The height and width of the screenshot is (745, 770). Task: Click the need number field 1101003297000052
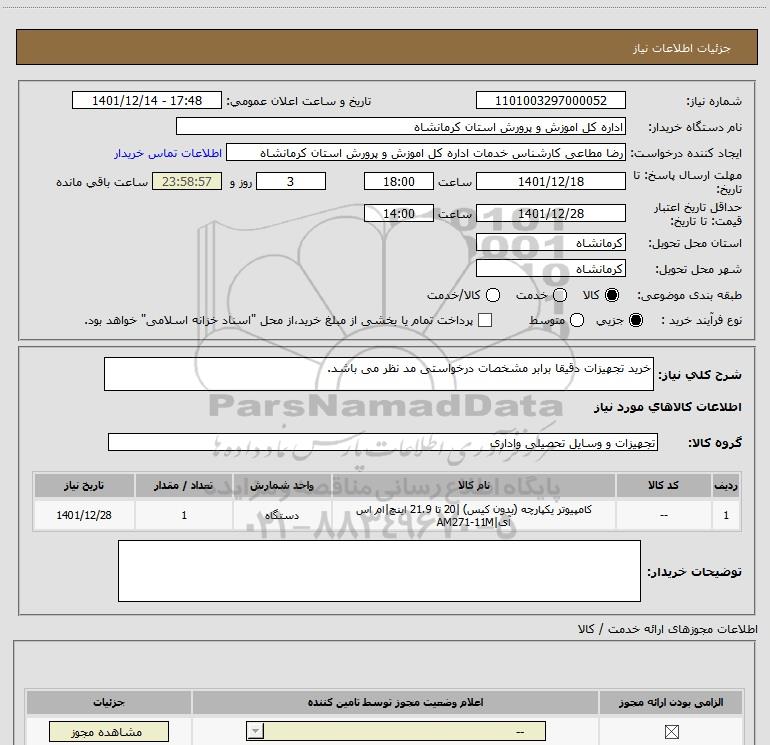click(550, 100)
